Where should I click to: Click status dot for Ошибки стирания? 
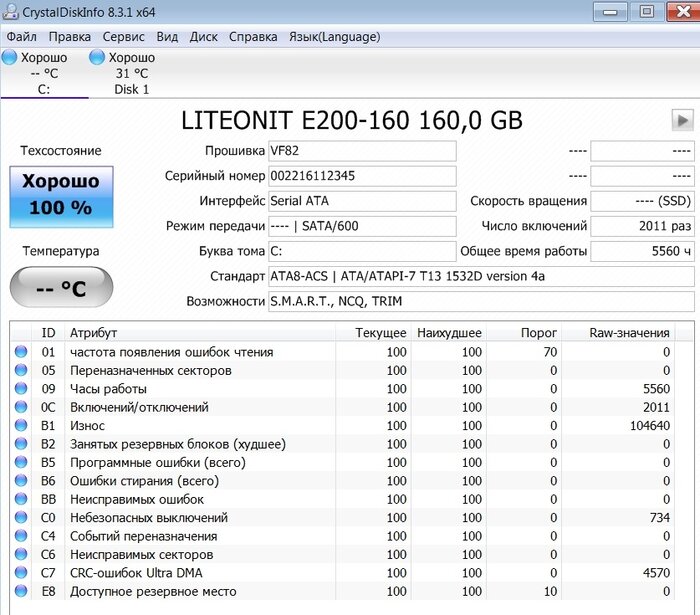tap(21, 480)
